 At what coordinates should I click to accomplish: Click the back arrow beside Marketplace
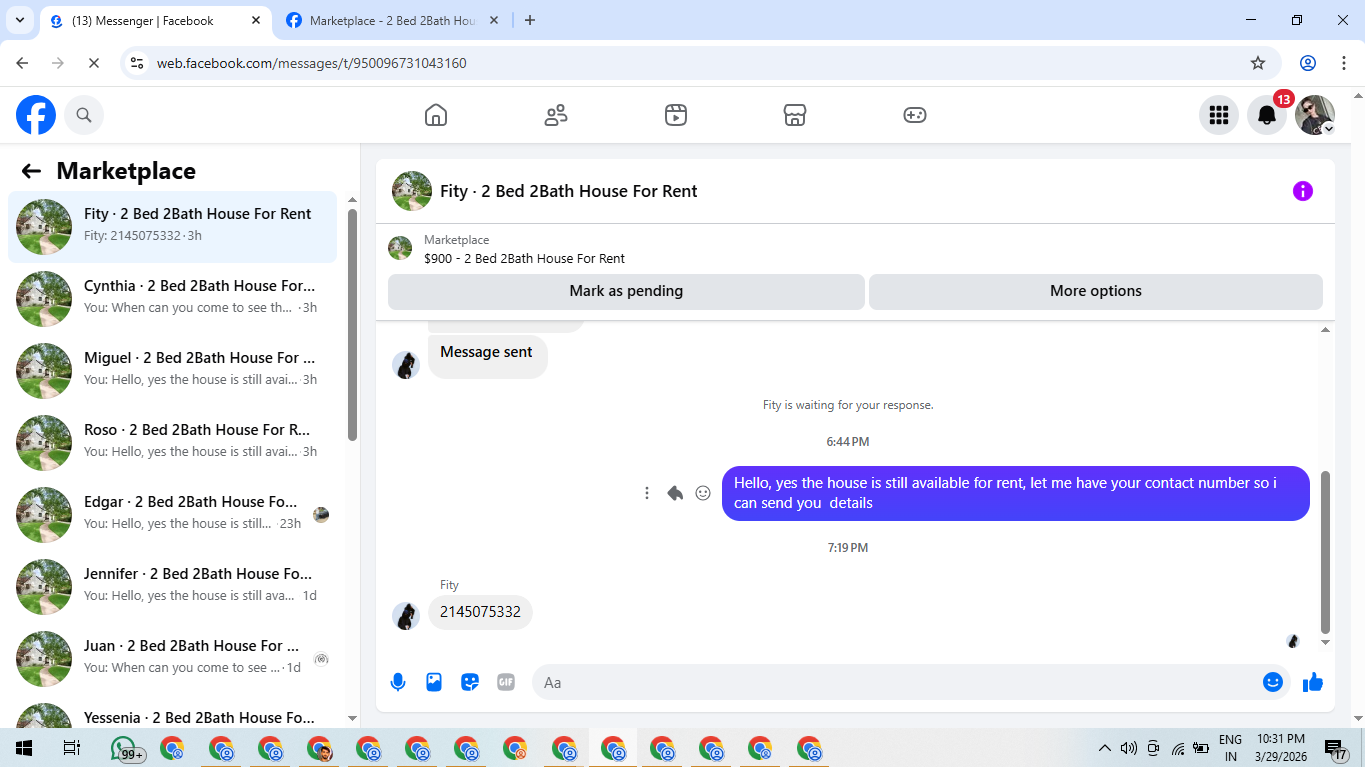click(x=31, y=171)
